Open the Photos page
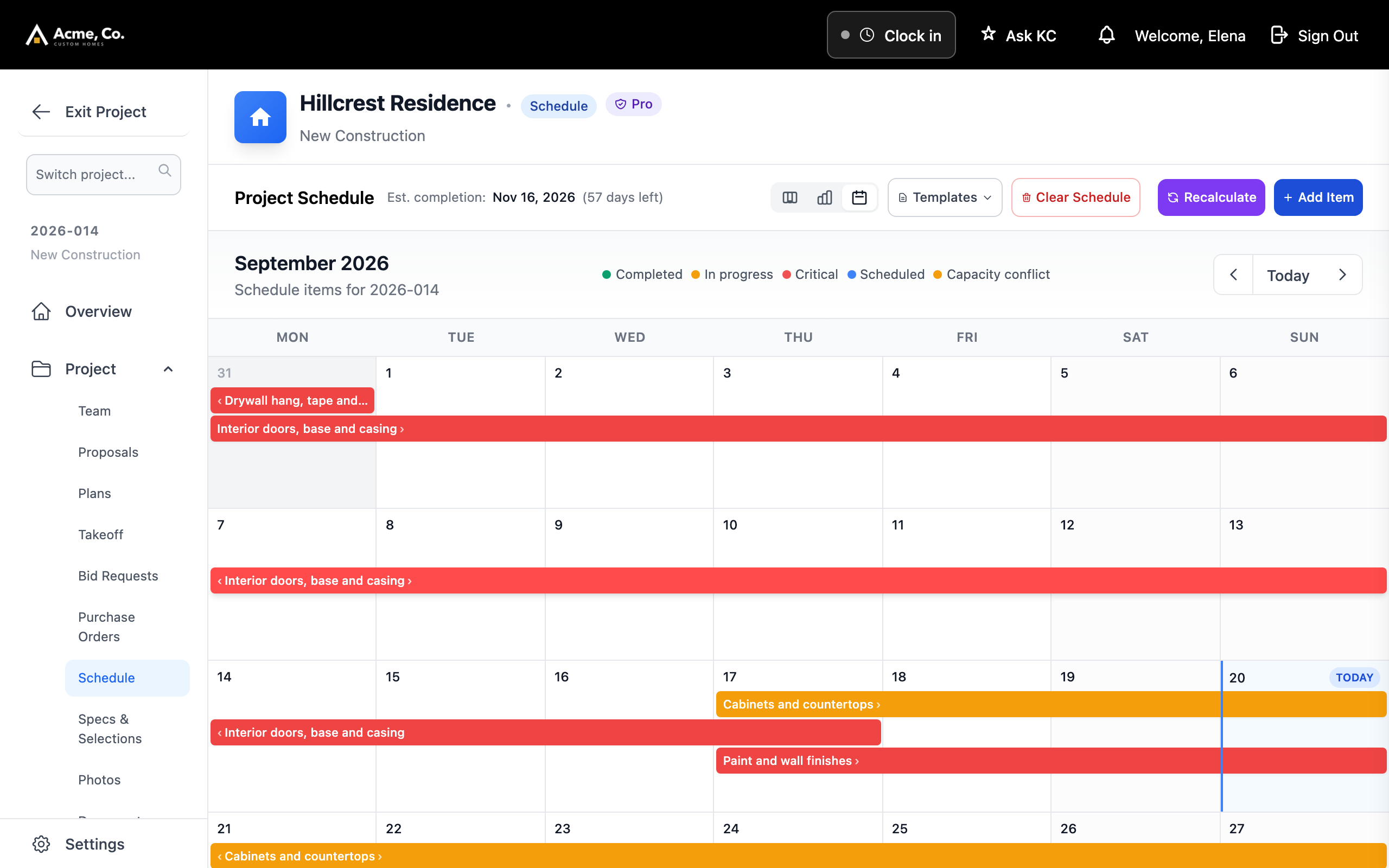 99,780
